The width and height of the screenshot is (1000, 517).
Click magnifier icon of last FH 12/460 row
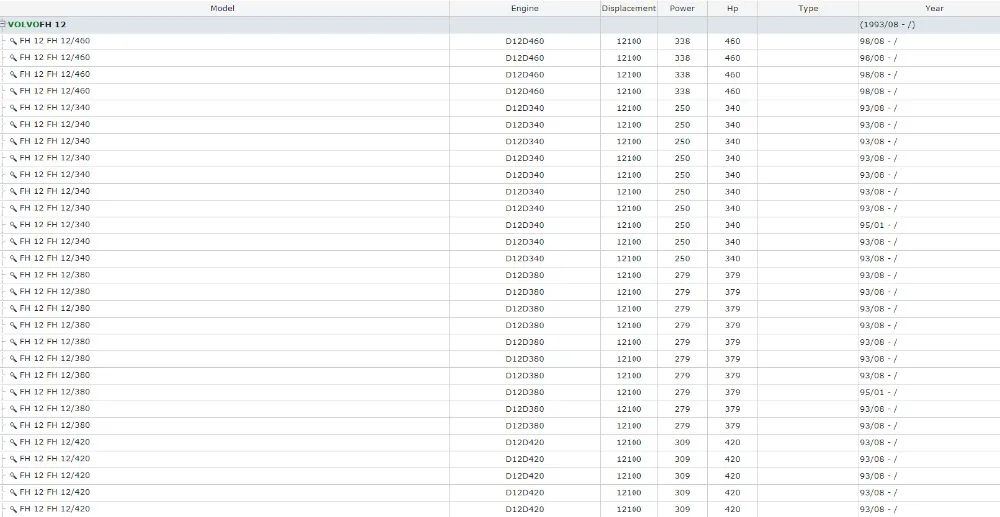[x=13, y=91]
